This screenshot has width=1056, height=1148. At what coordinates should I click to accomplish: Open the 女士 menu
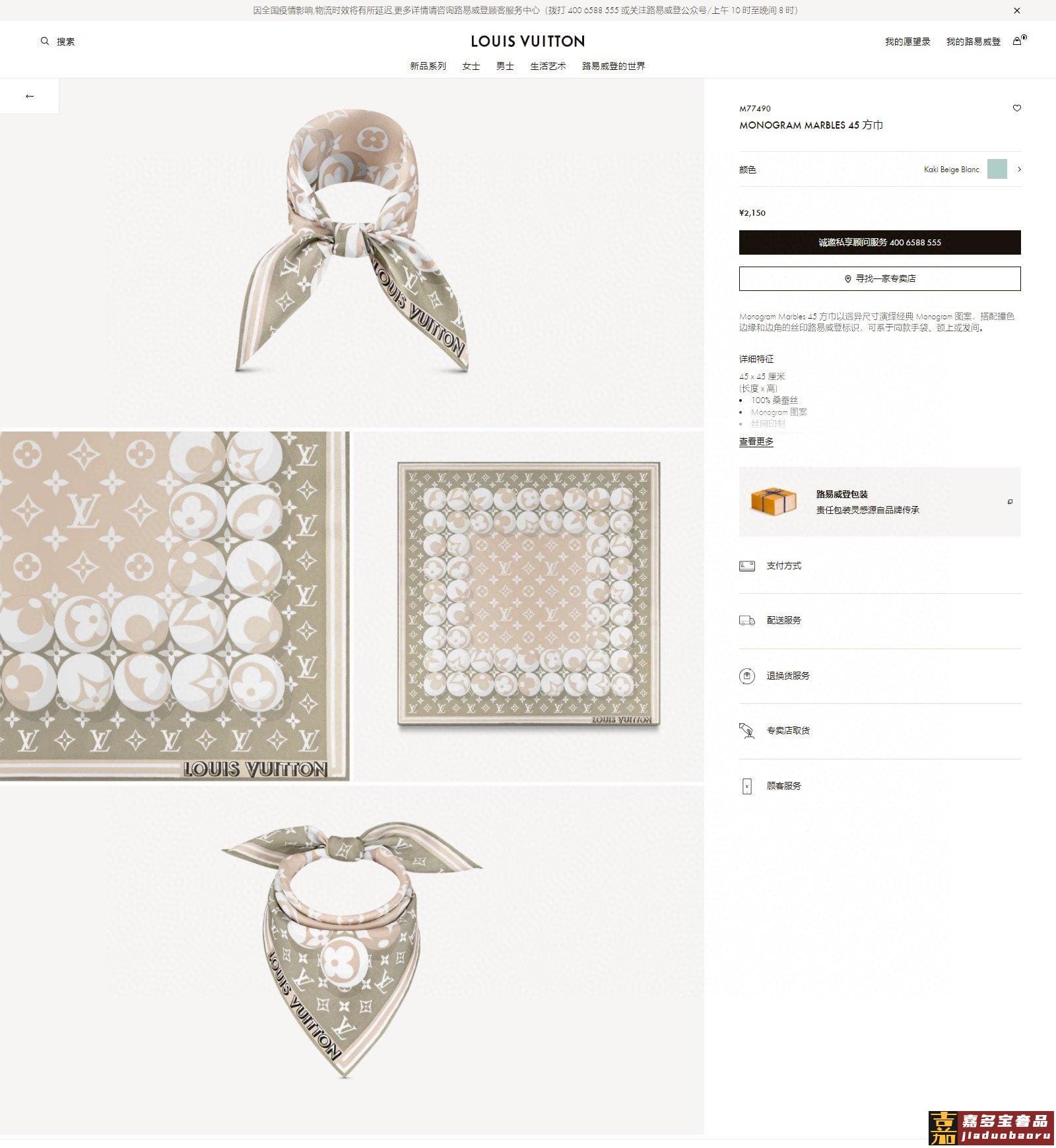click(x=471, y=66)
